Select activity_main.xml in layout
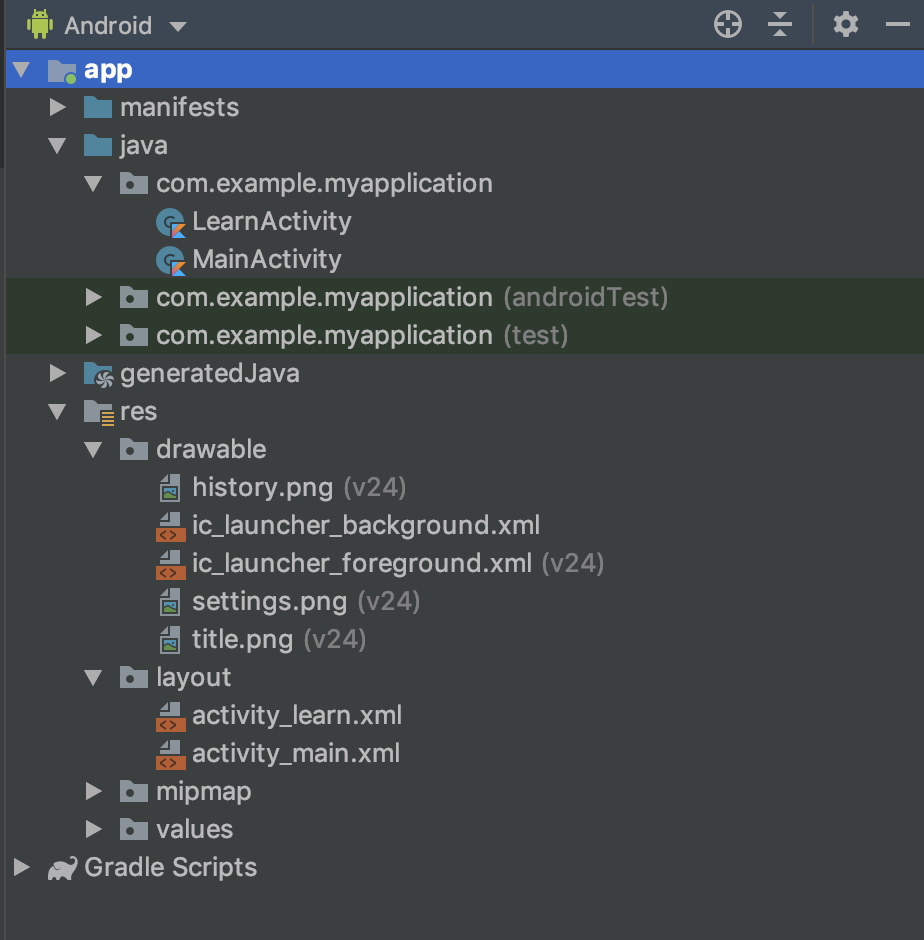Viewport: 924px width, 940px height. (296, 754)
